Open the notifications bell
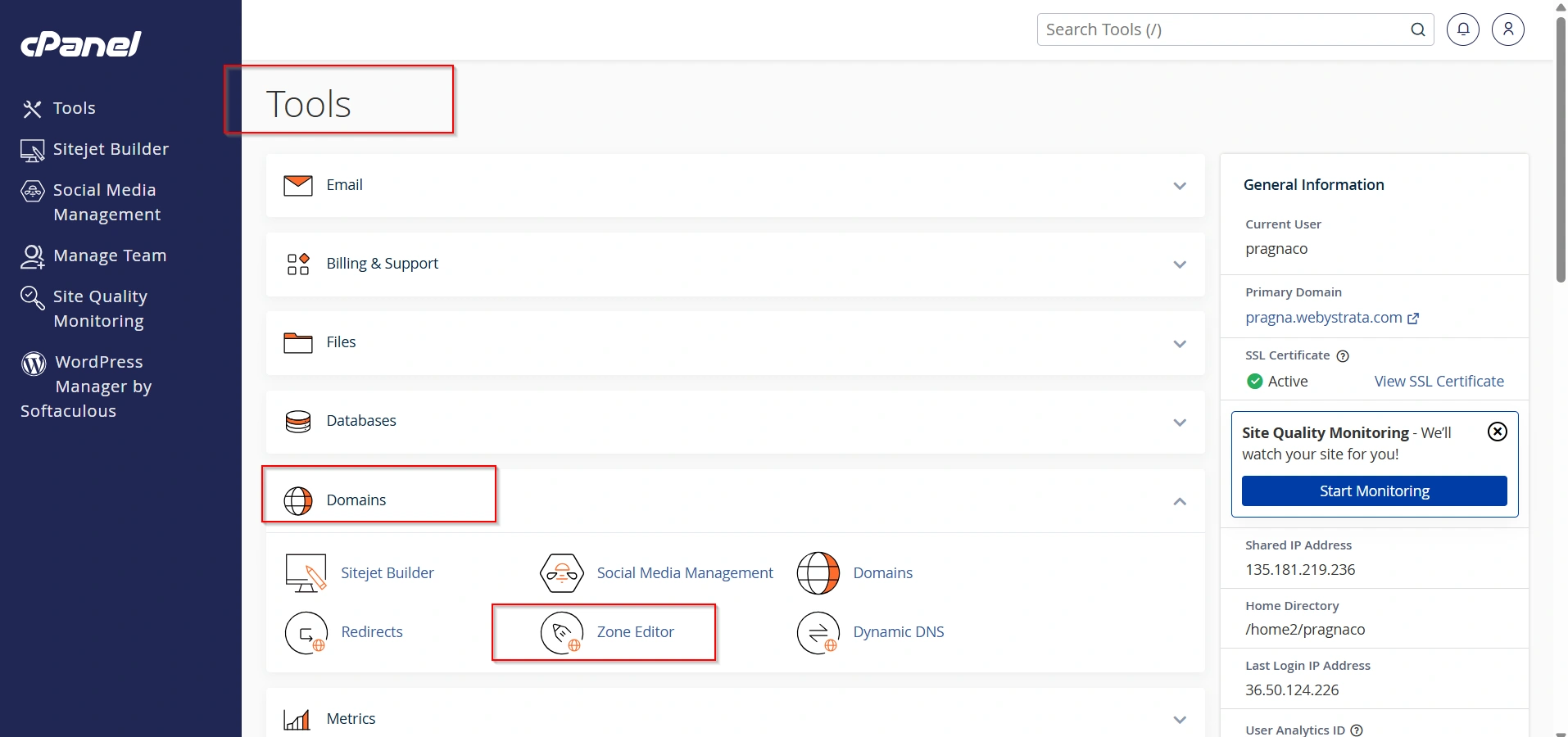Viewport: 1568px width, 737px height. [x=1463, y=29]
